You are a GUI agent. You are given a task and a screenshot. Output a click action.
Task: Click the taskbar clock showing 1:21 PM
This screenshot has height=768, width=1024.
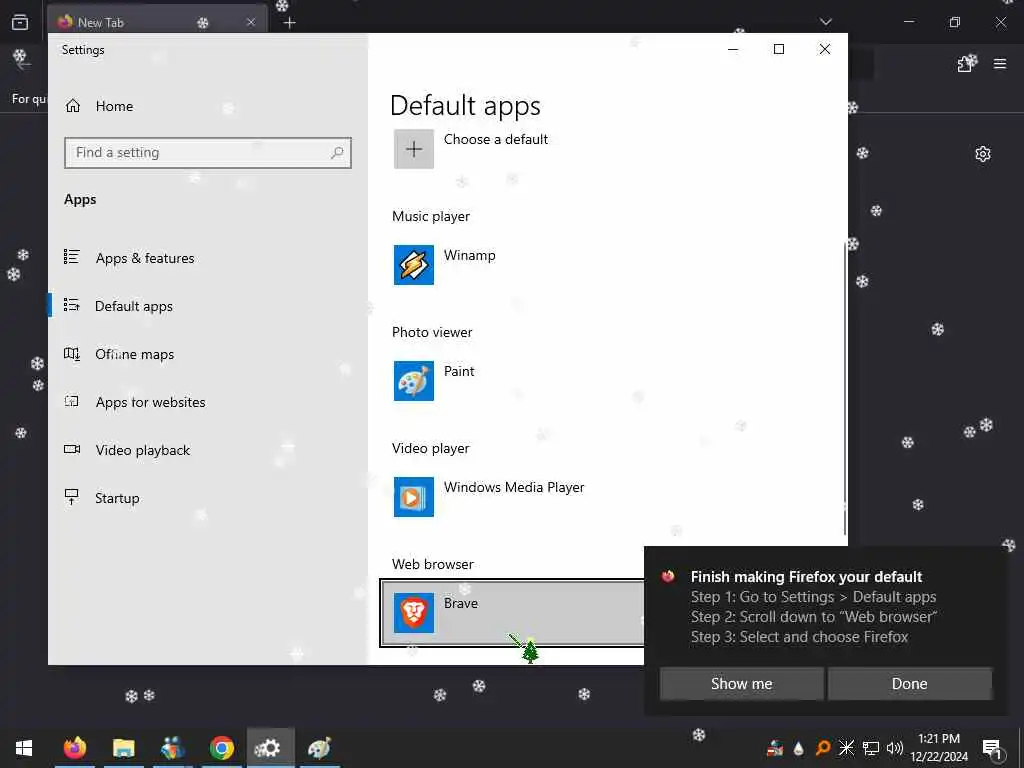coord(938,748)
